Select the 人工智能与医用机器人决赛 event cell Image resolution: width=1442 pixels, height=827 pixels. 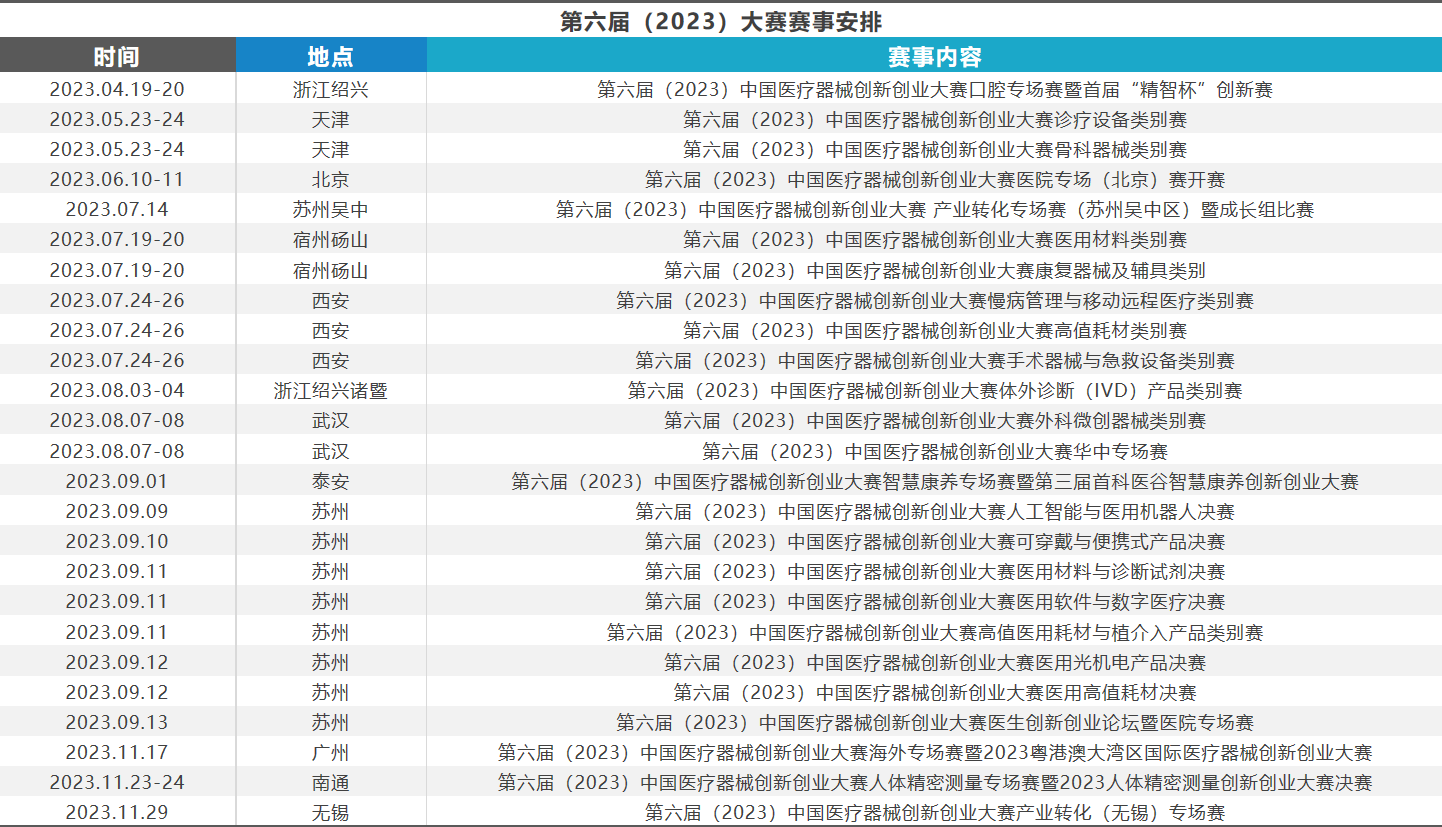[934, 511]
